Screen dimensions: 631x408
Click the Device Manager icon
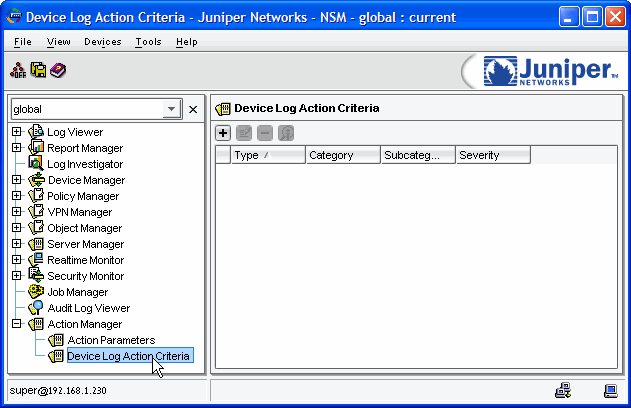click(x=36, y=180)
